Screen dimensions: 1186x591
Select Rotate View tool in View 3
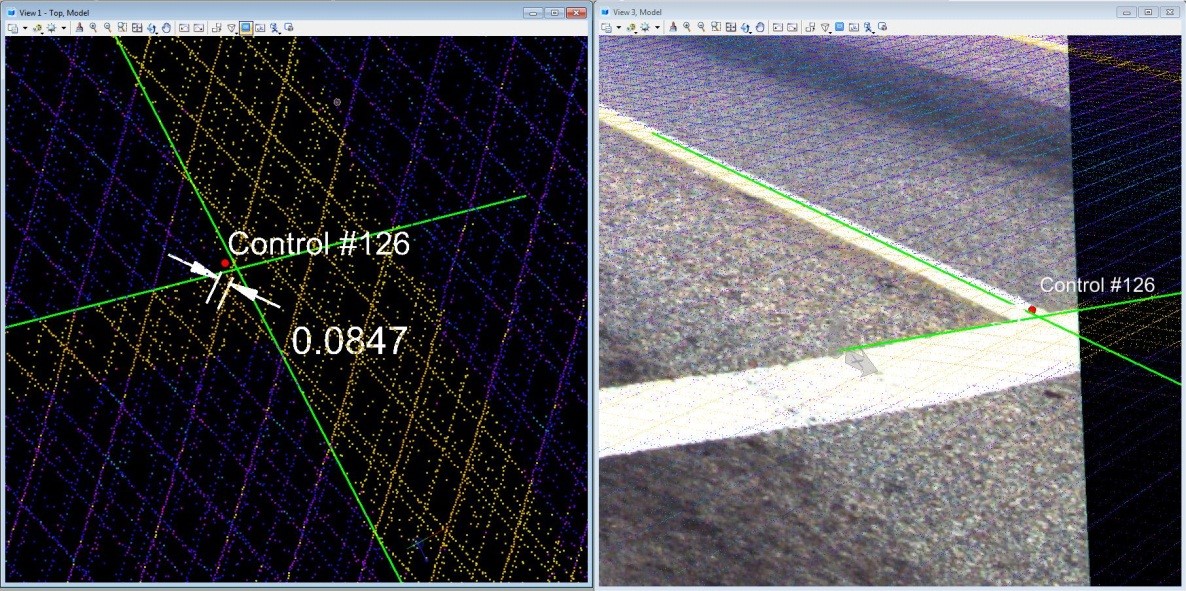[744, 28]
